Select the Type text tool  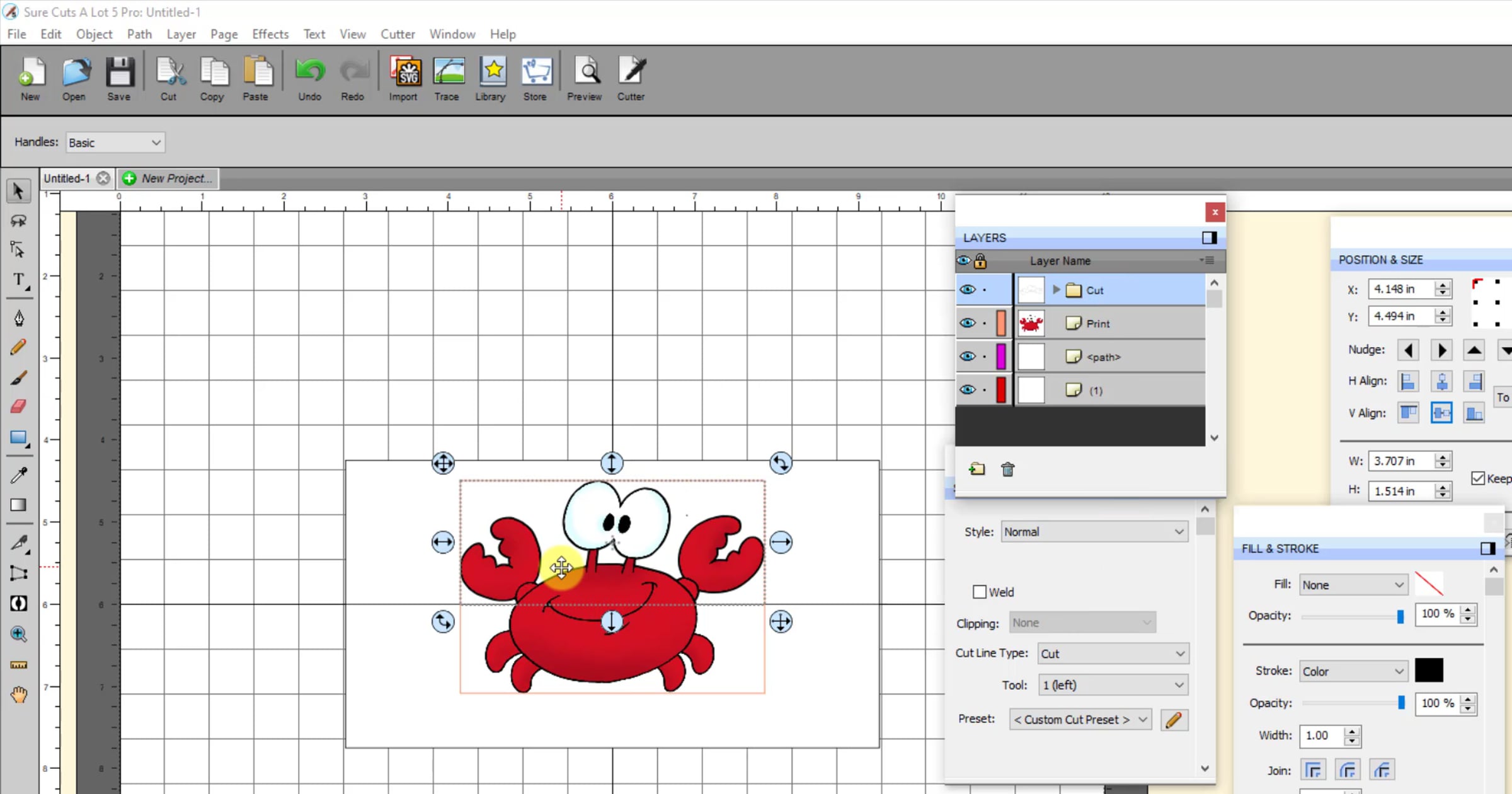click(x=19, y=280)
